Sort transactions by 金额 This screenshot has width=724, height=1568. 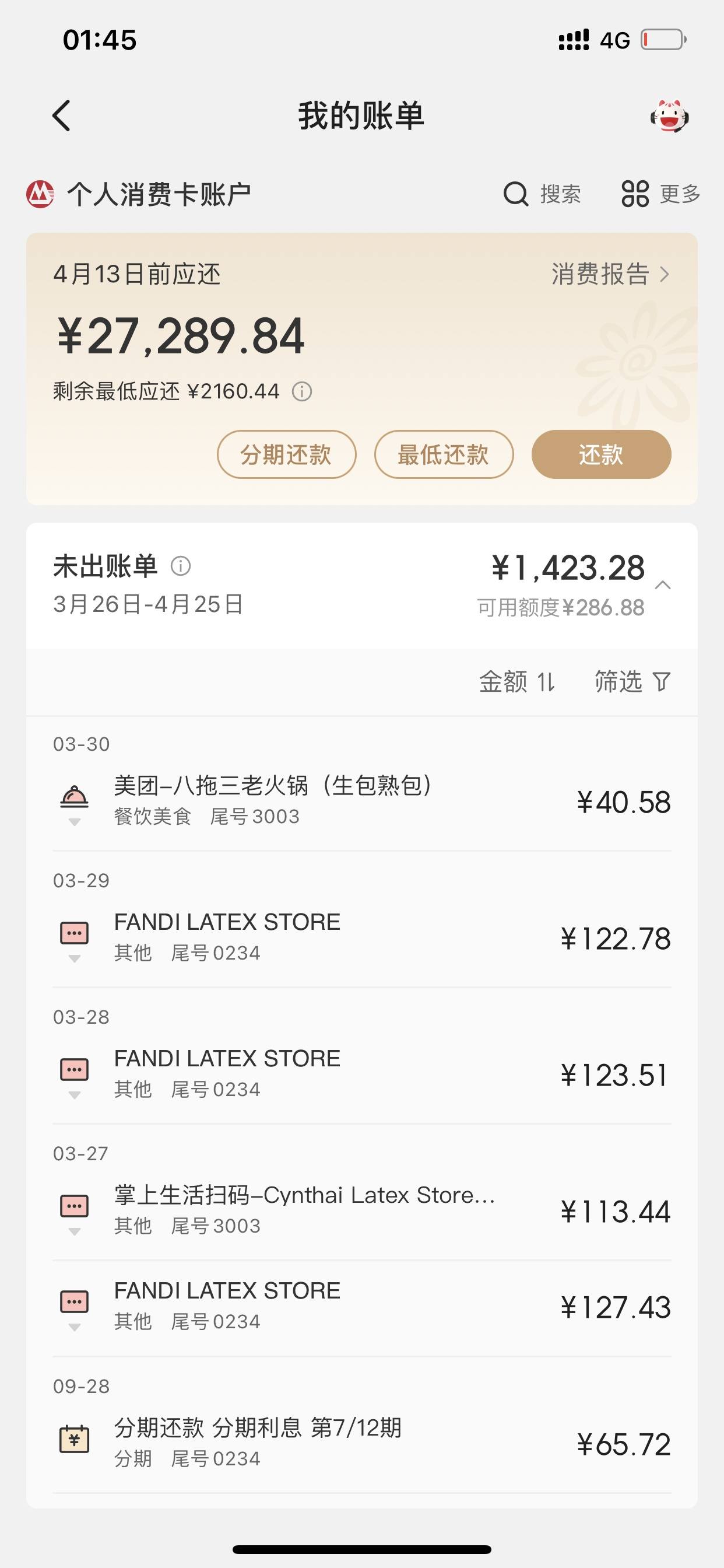pos(517,682)
